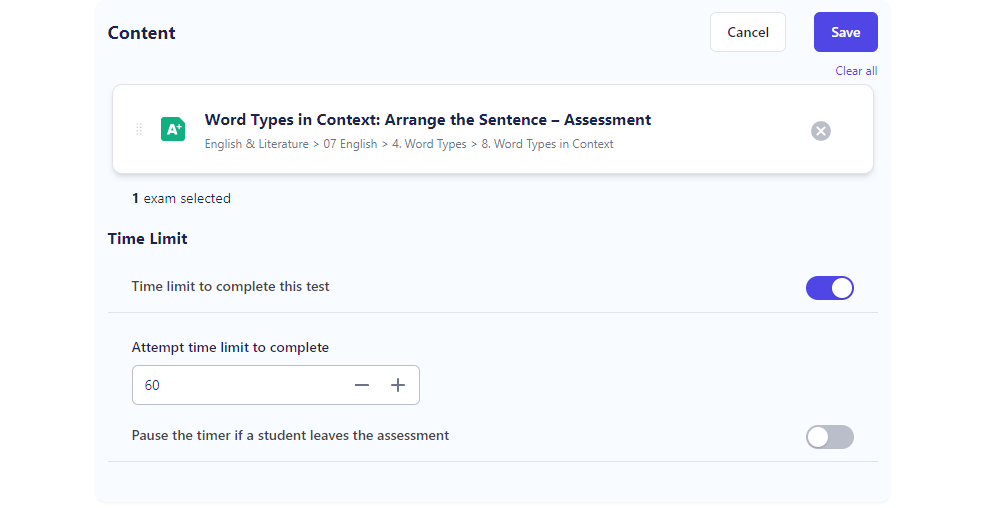Increase the time limit with the plus icon
Viewport: 995px width, 508px height.
tap(398, 385)
